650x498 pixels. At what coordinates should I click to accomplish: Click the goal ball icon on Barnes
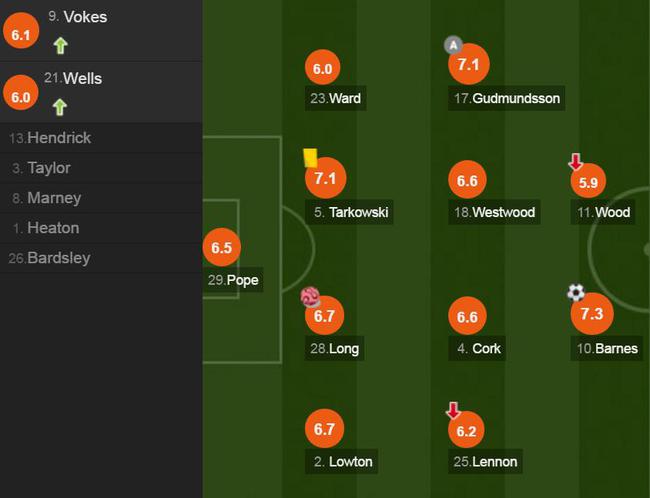[576, 292]
